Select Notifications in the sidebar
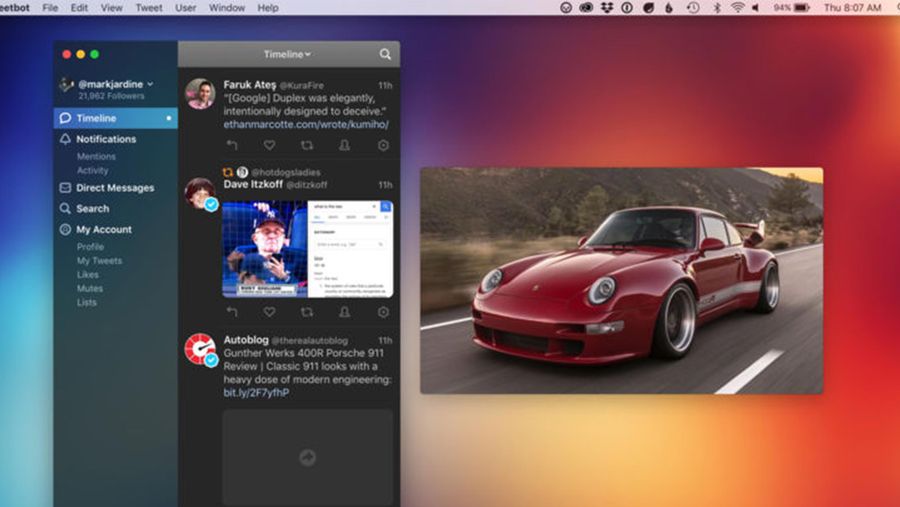The width and height of the screenshot is (900, 507). click(106, 139)
